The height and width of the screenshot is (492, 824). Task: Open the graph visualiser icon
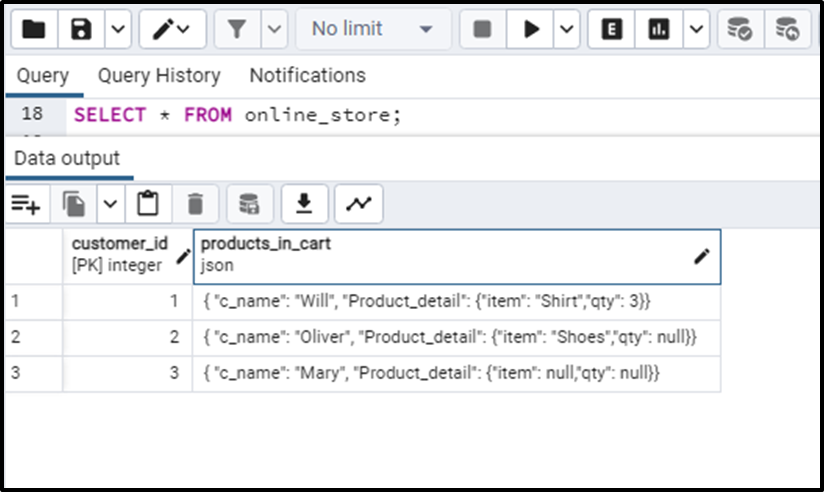[x=358, y=204]
